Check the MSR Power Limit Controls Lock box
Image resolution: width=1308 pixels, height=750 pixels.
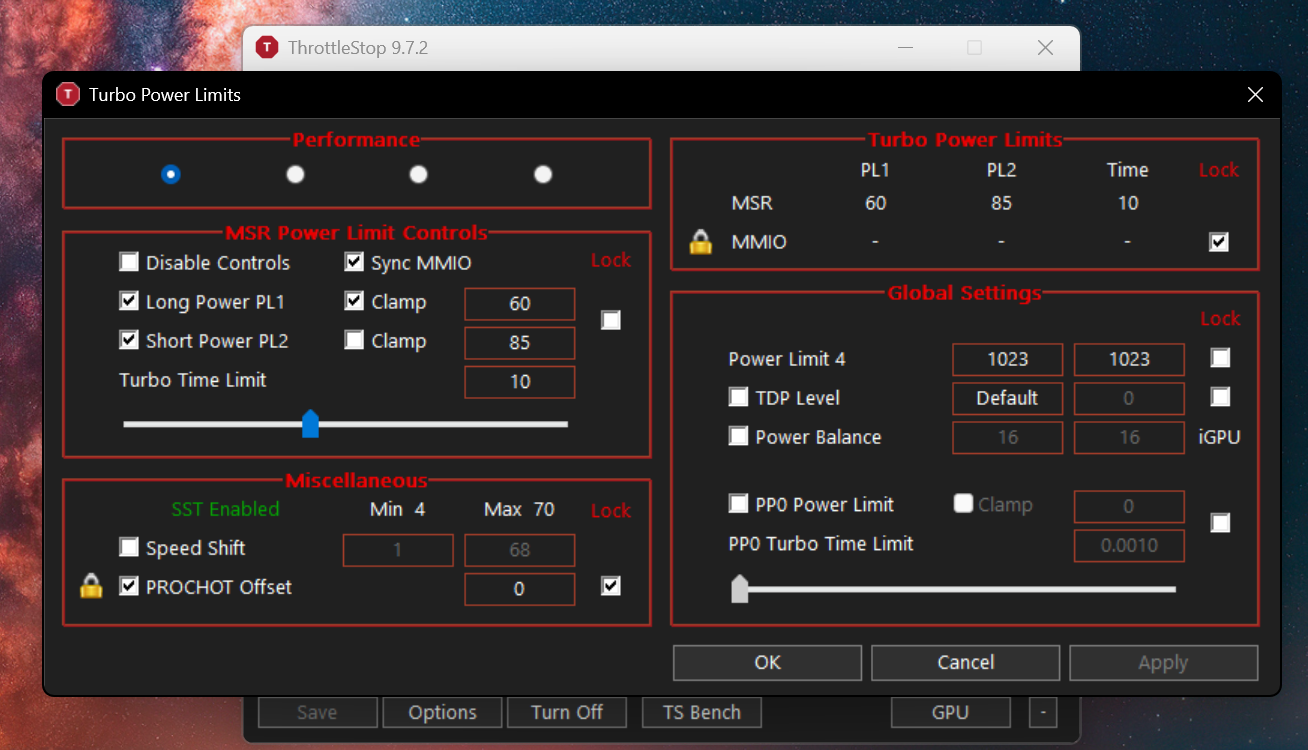611,320
